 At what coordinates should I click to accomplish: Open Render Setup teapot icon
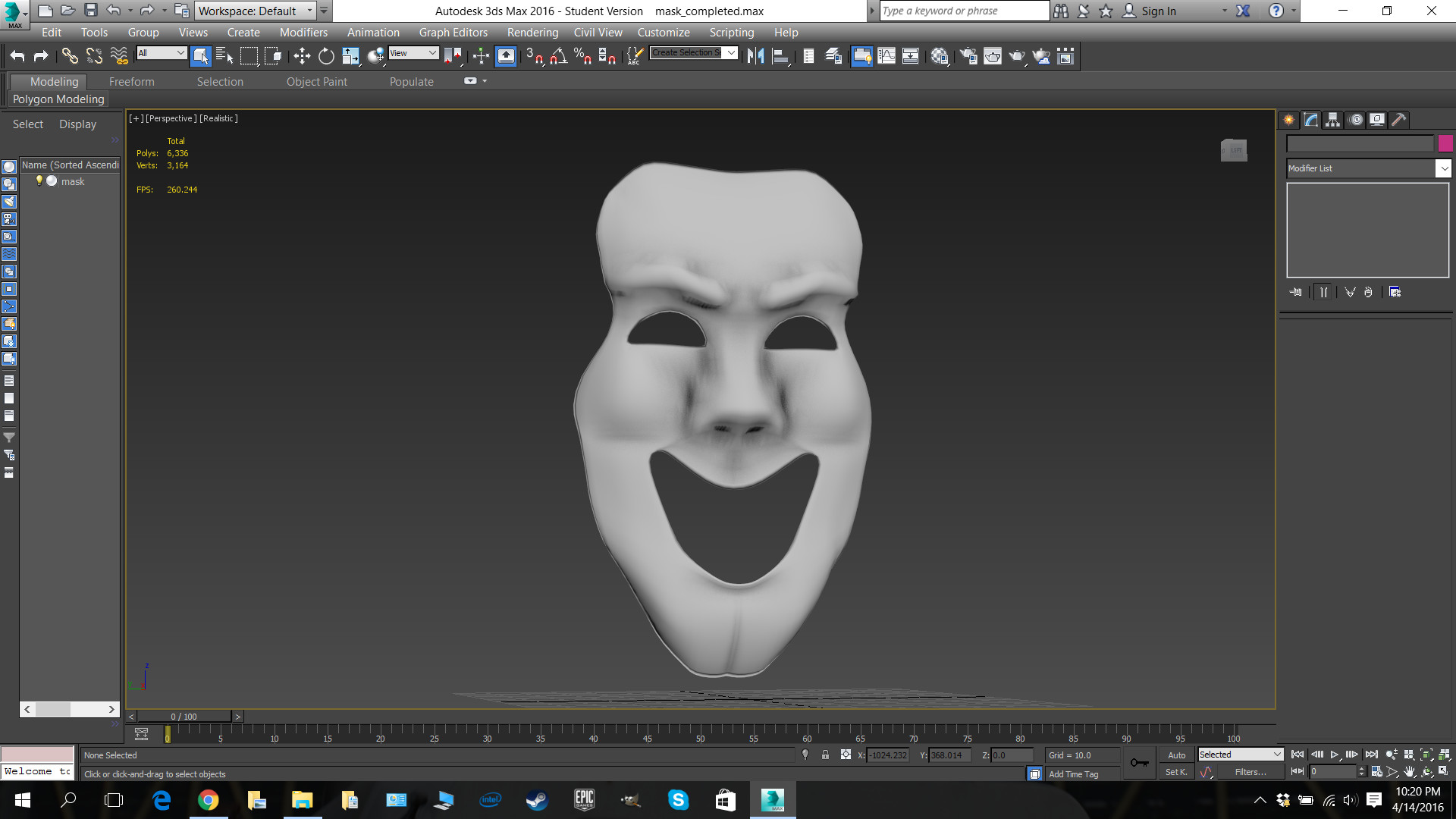click(x=968, y=56)
